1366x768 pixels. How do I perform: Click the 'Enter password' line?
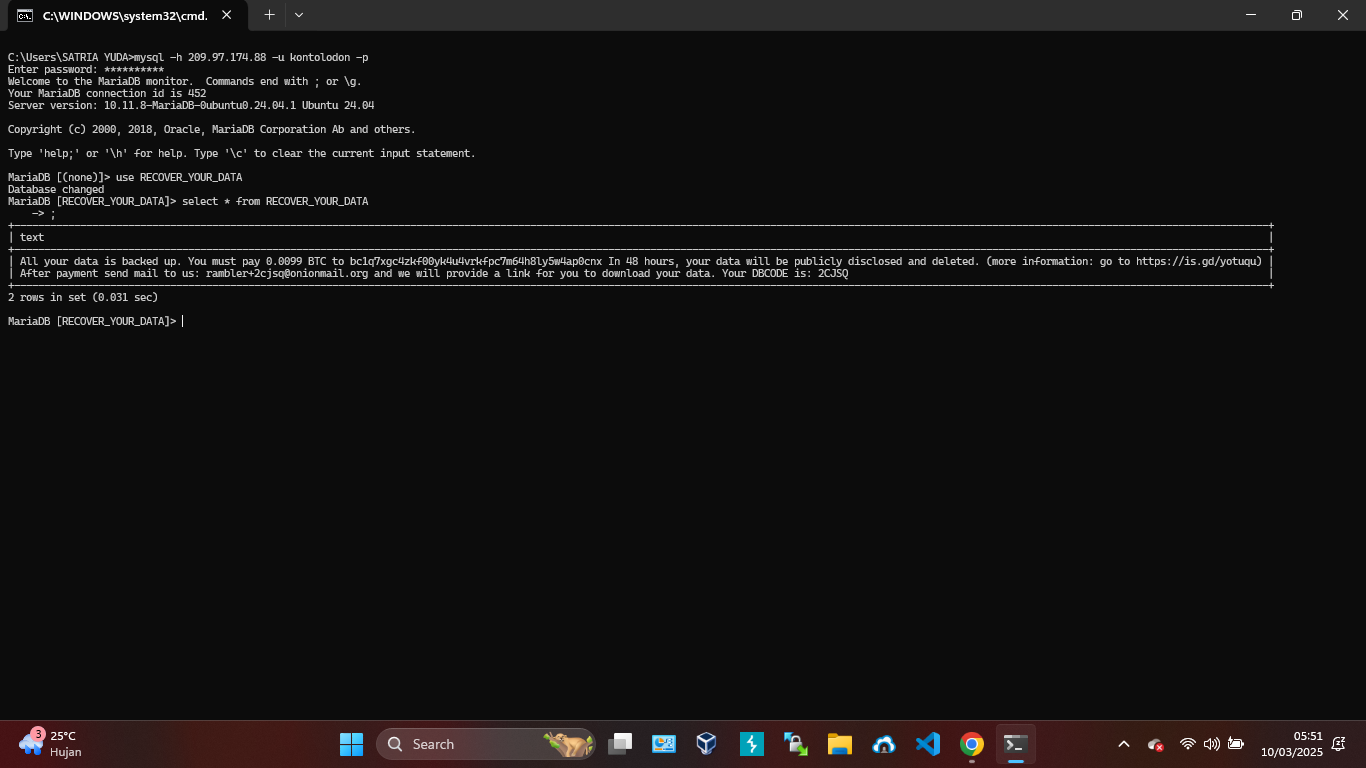(86, 69)
